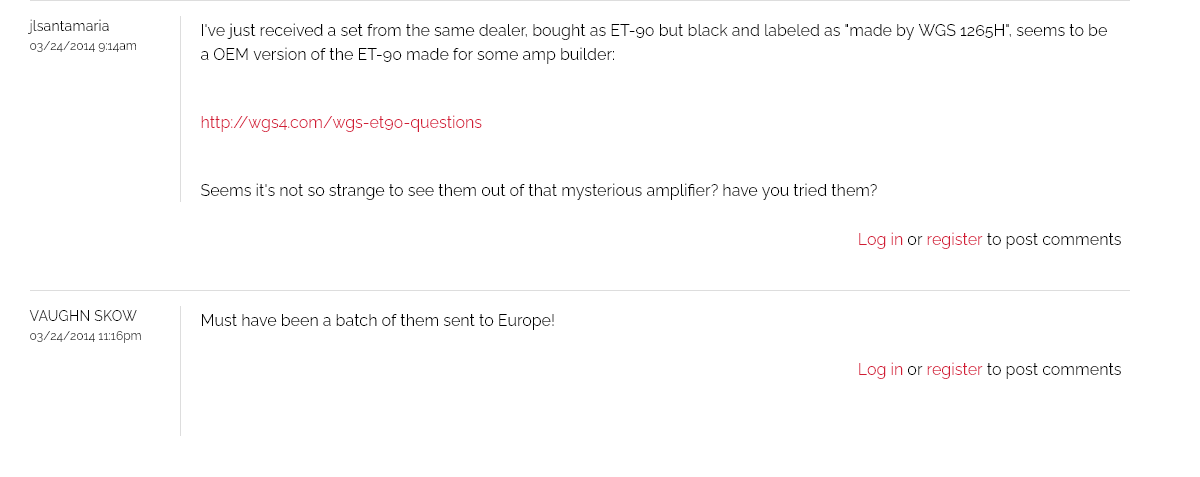The height and width of the screenshot is (477, 1200).
Task: Click the 03/24/2014 9:14am timestamp
Action: coord(83,46)
